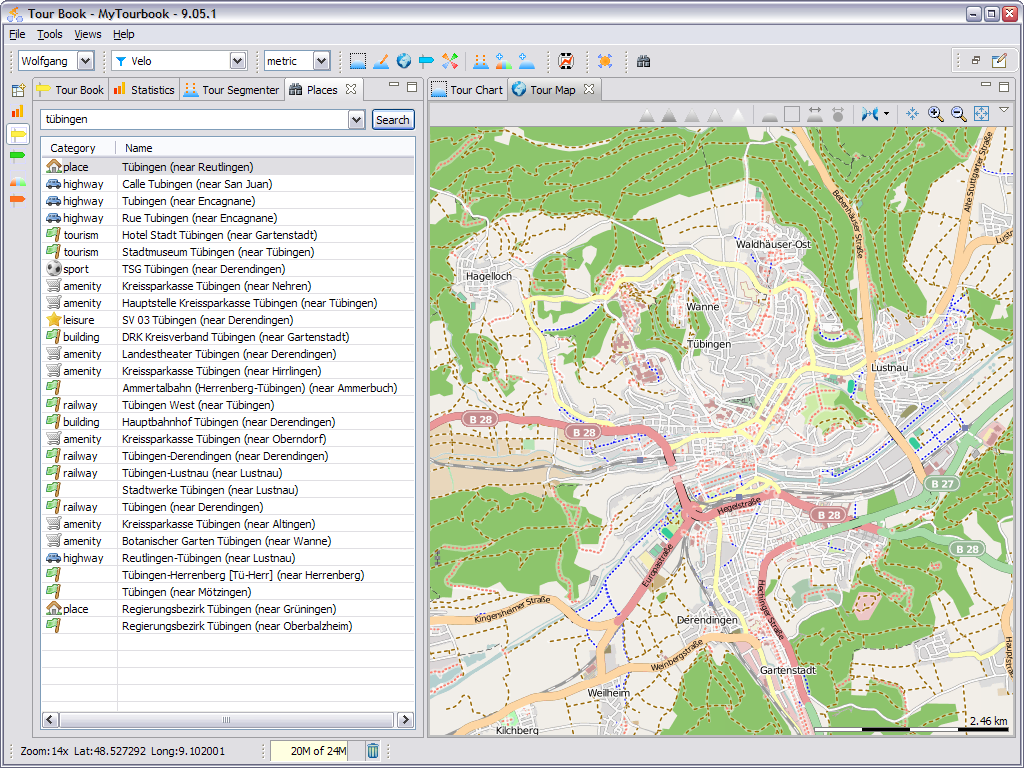The height and width of the screenshot is (768, 1024).
Task: Click the restore window icon near perspective switcher
Action: (976, 60)
